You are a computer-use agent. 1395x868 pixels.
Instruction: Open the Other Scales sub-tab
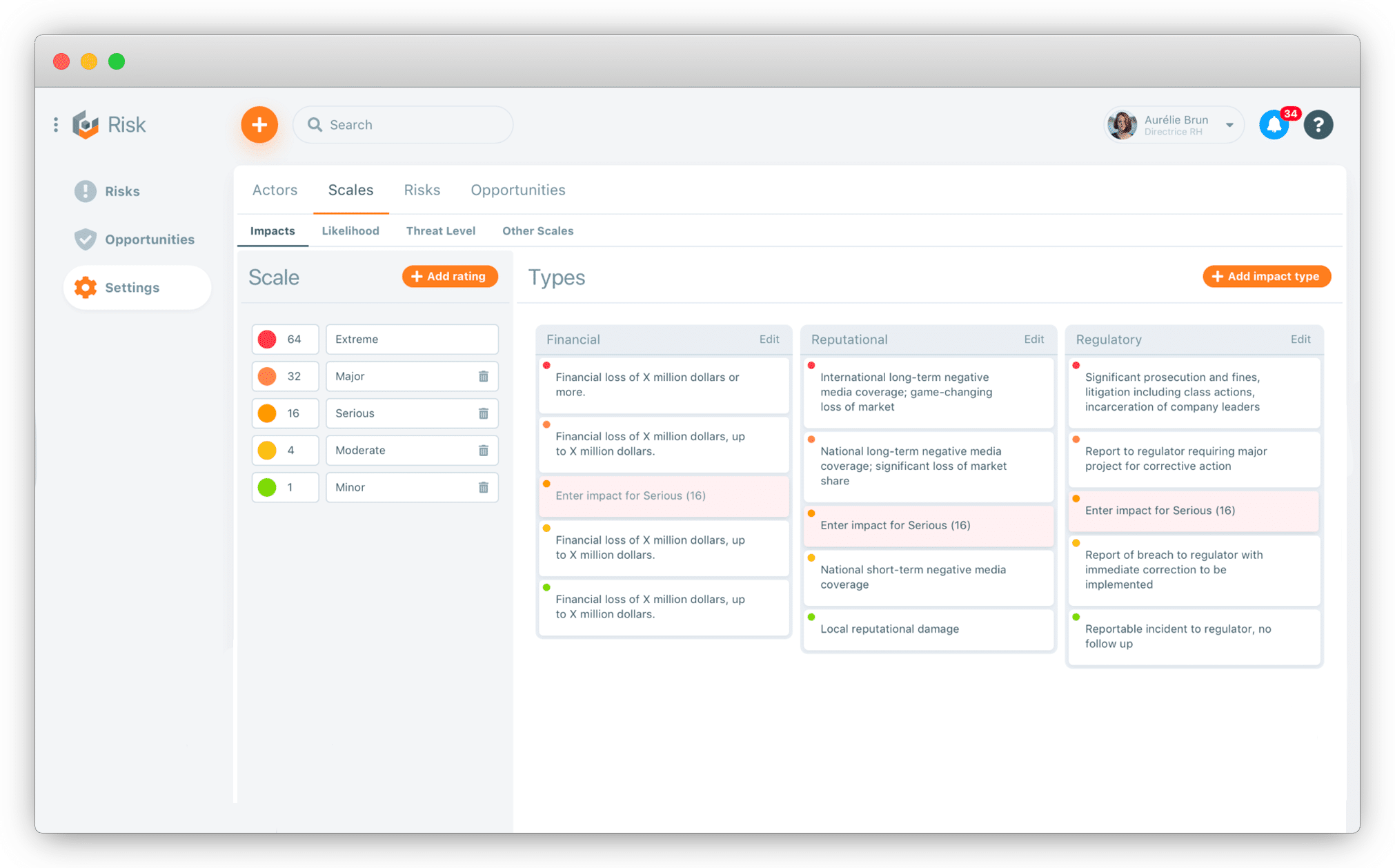[537, 231]
